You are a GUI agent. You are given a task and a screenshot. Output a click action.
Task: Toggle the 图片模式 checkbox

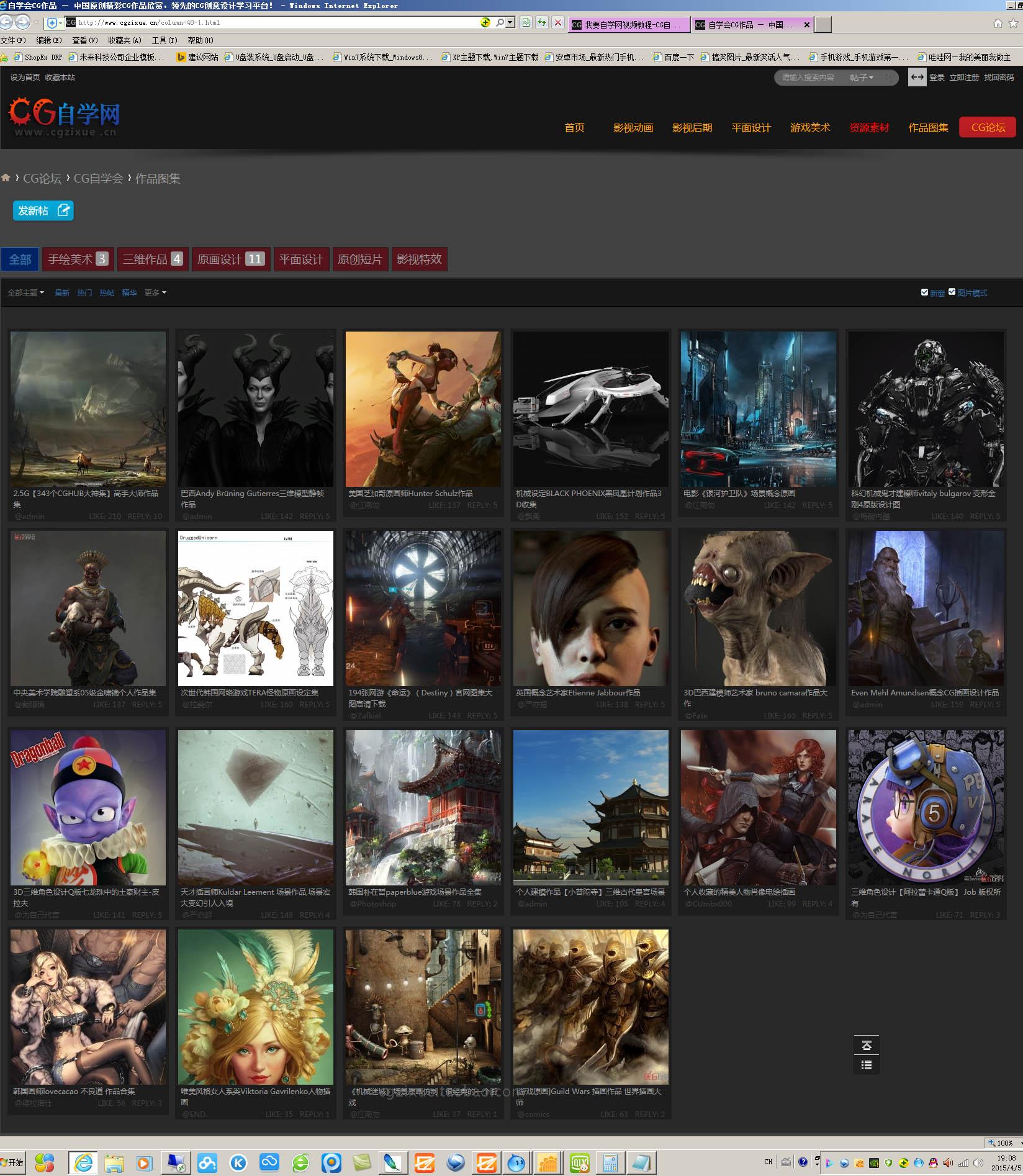click(952, 291)
